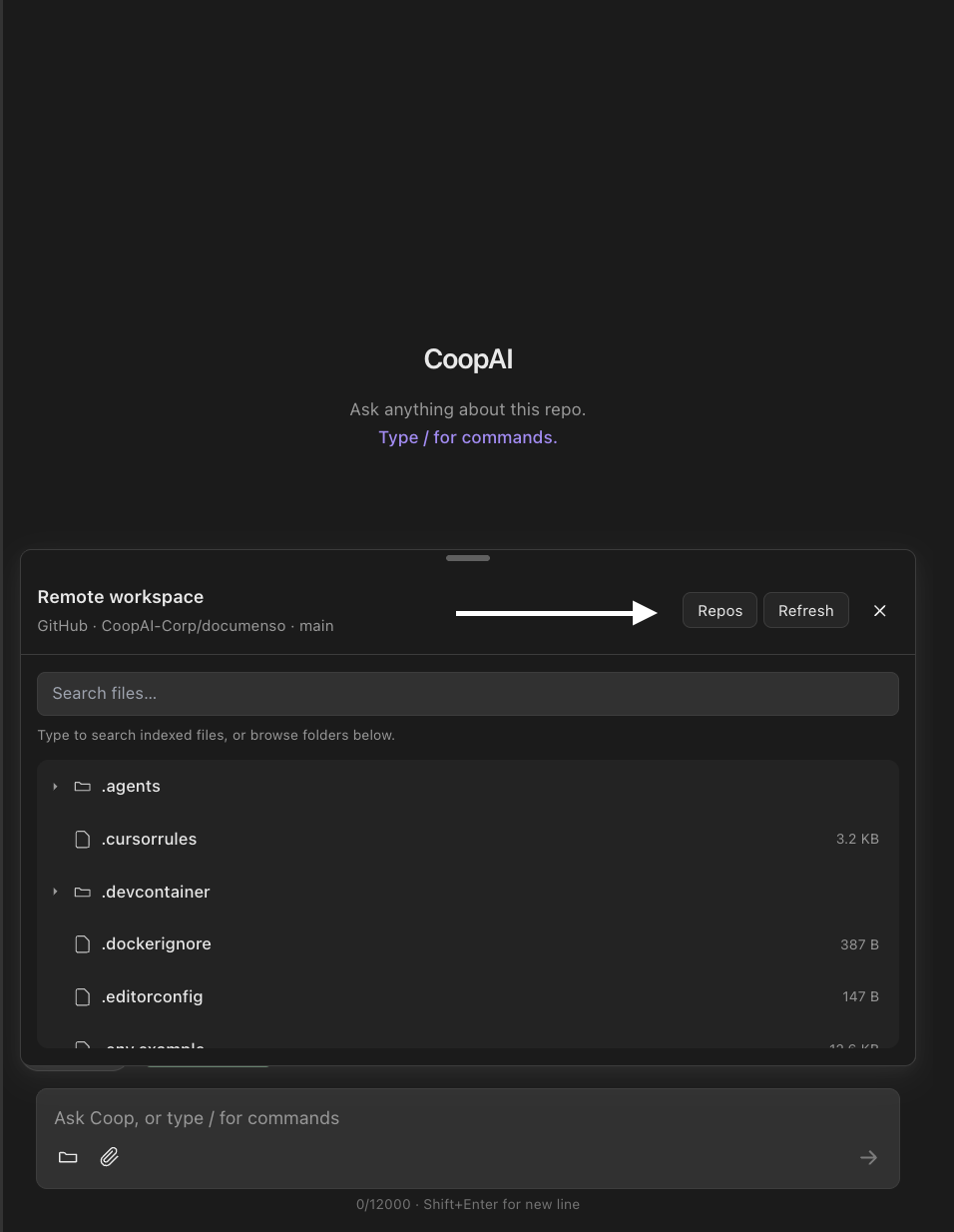Open the .cursorrules file
Viewport: 954px width, 1232px height.
point(468,840)
